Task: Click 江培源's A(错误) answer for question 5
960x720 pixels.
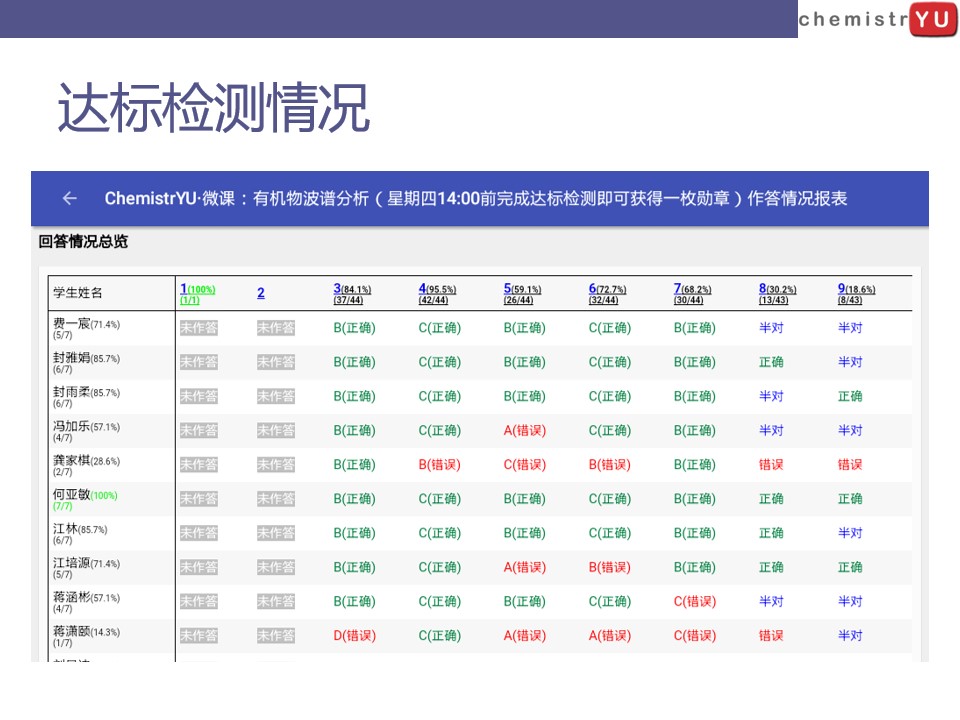Action: [x=525, y=568]
